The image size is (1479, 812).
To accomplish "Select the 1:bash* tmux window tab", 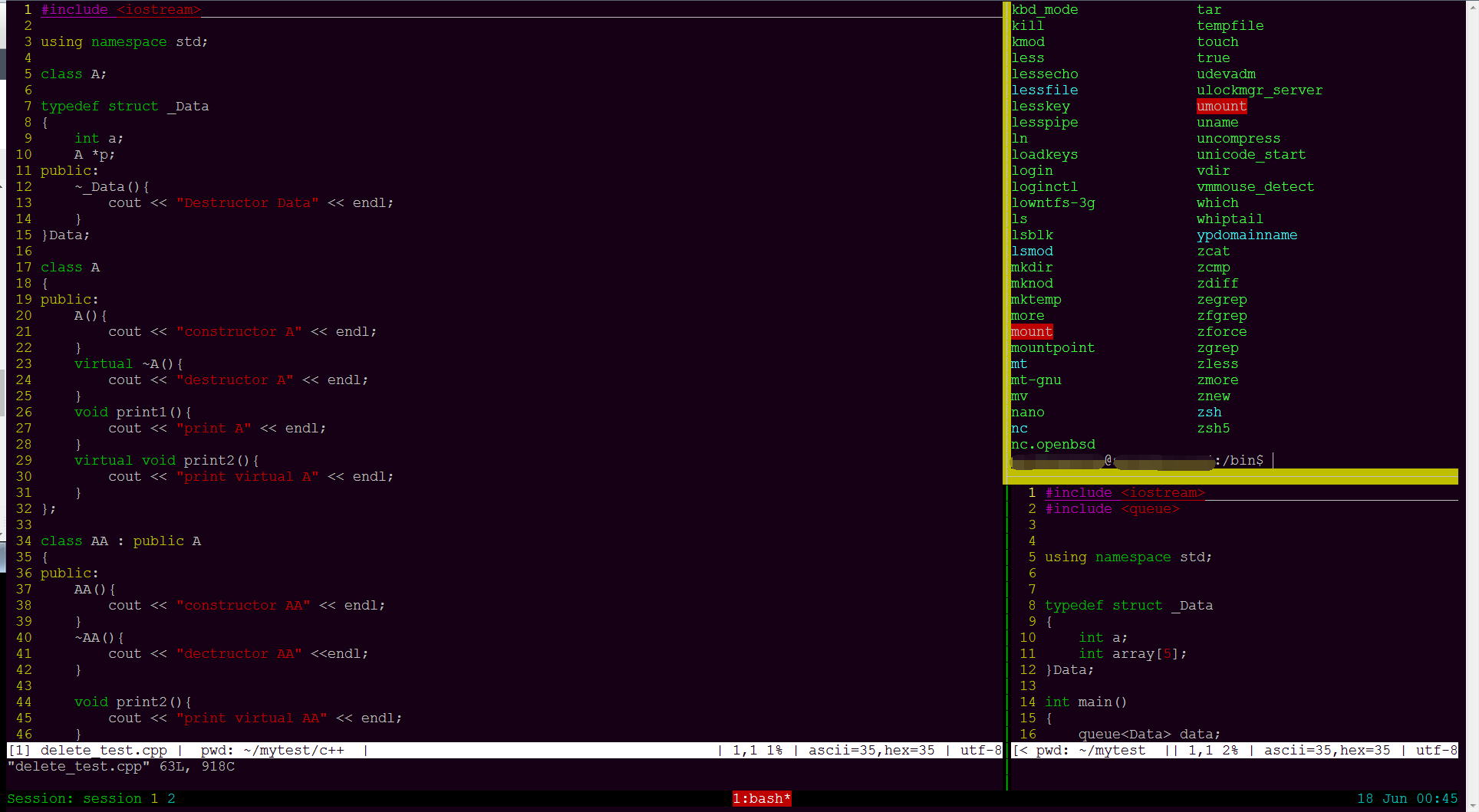I will 761,798.
